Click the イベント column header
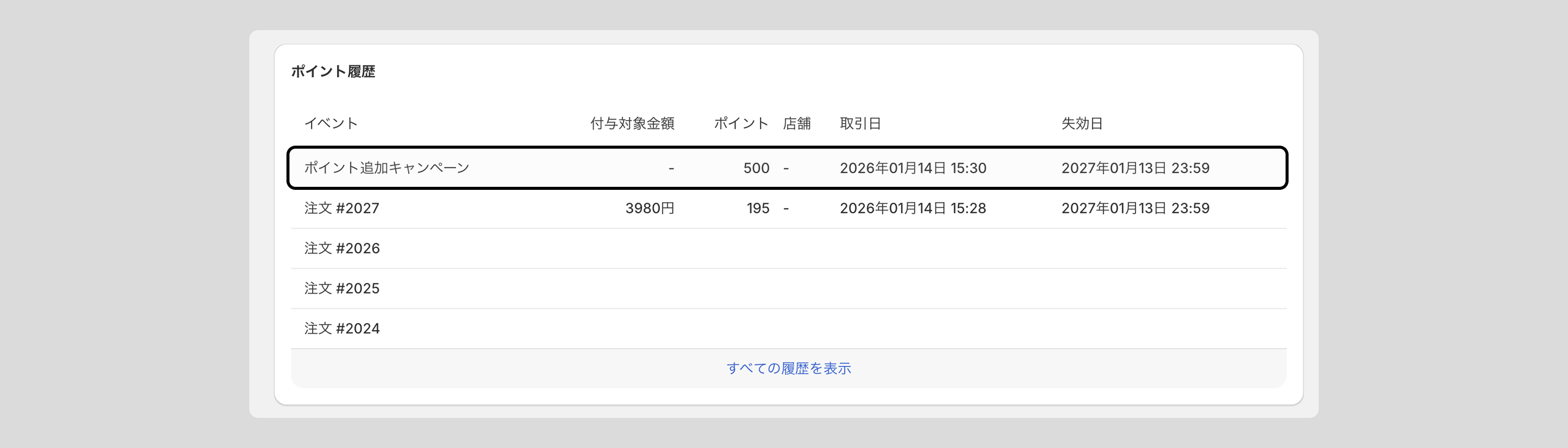The width and height of the screenshot is (1568, 448). tap(331, 124)
